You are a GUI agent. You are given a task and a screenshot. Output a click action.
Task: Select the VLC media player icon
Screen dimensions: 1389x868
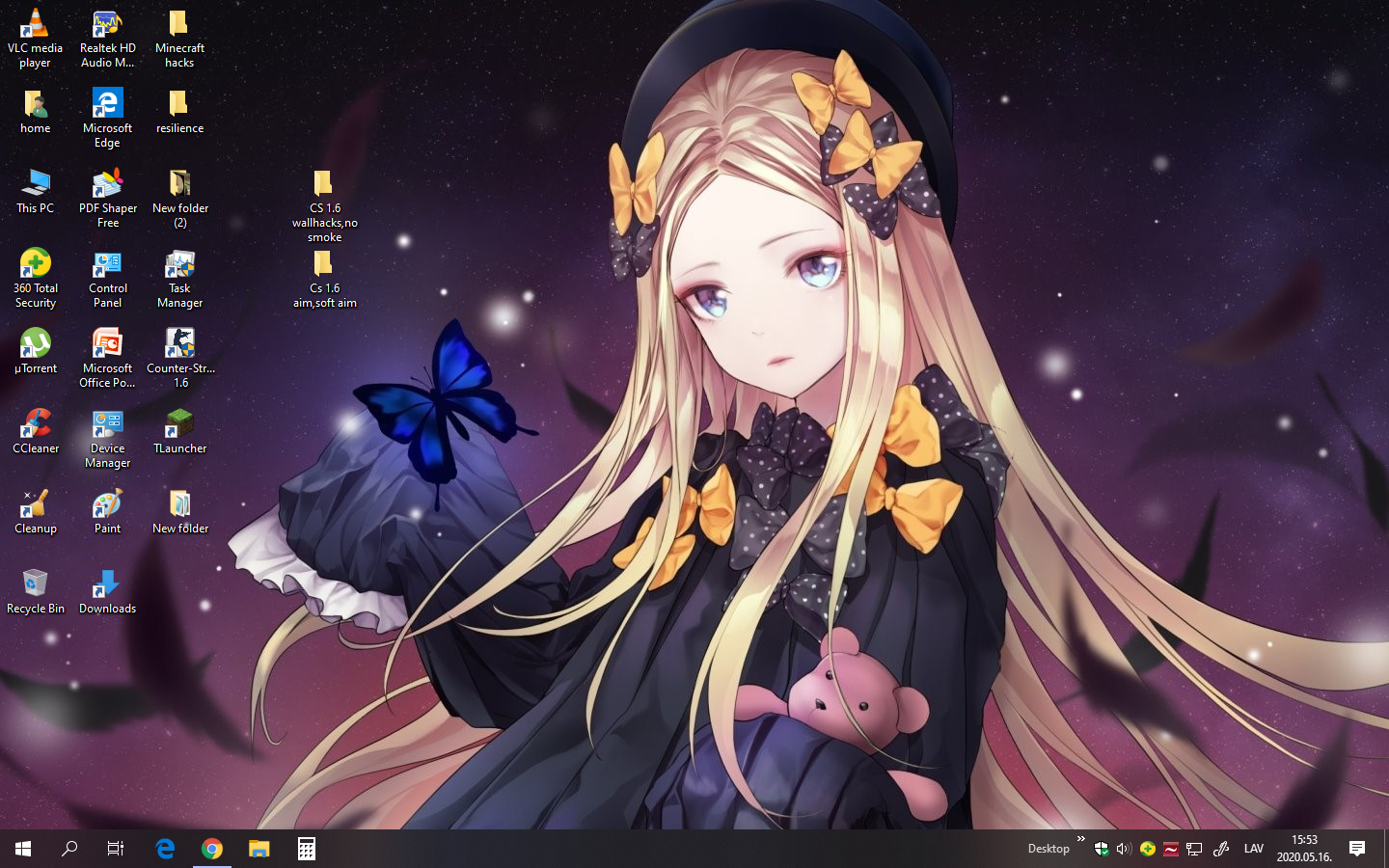tap(35, 39)
